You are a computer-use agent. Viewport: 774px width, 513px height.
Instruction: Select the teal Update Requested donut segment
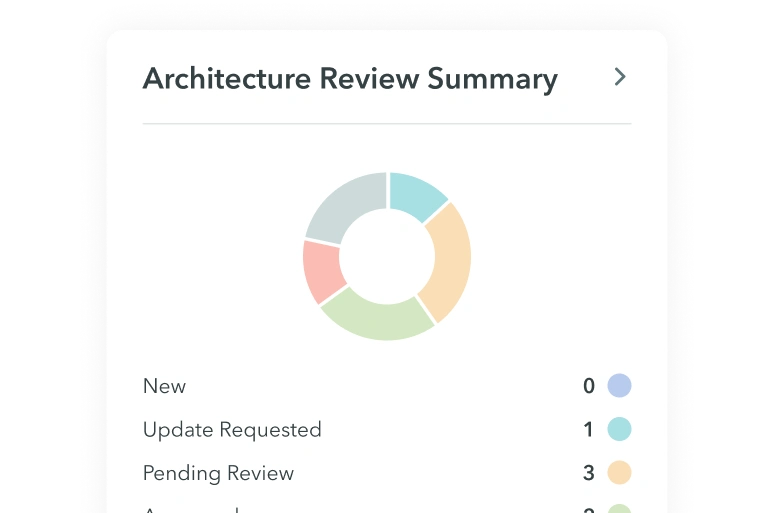(x=416, y=196)
